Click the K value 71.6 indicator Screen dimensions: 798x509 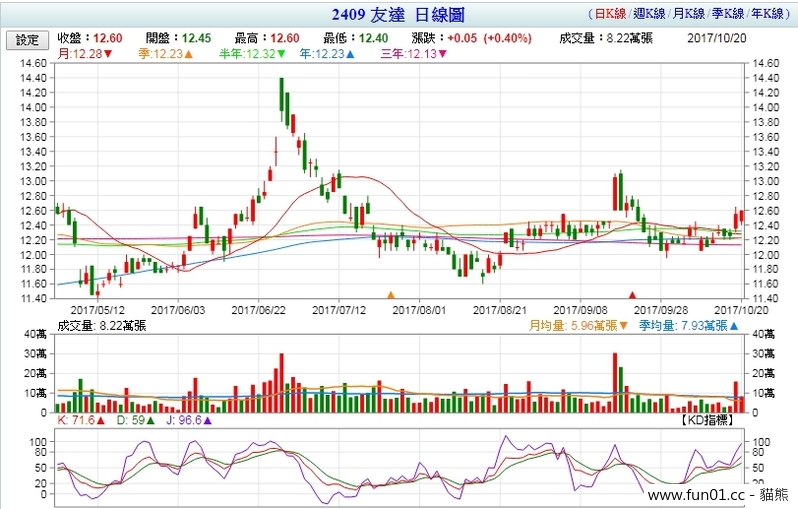click(80, 421)
